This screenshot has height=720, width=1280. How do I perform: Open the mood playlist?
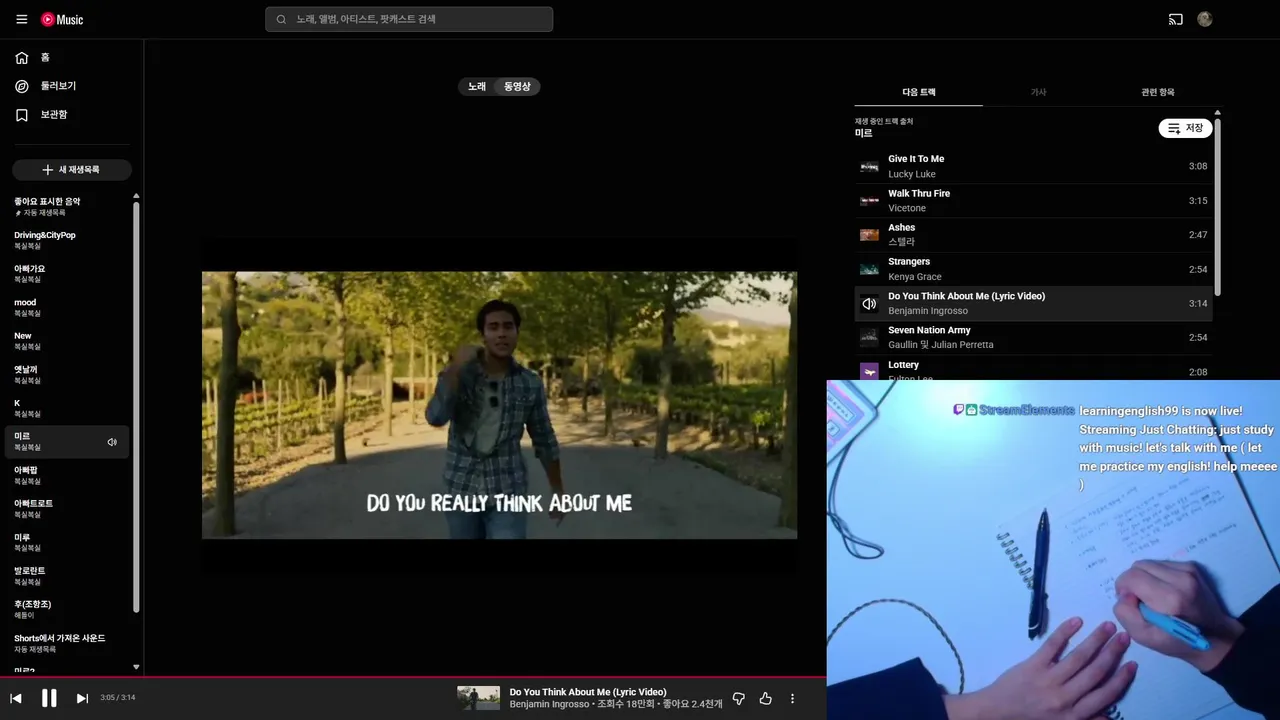67,307
